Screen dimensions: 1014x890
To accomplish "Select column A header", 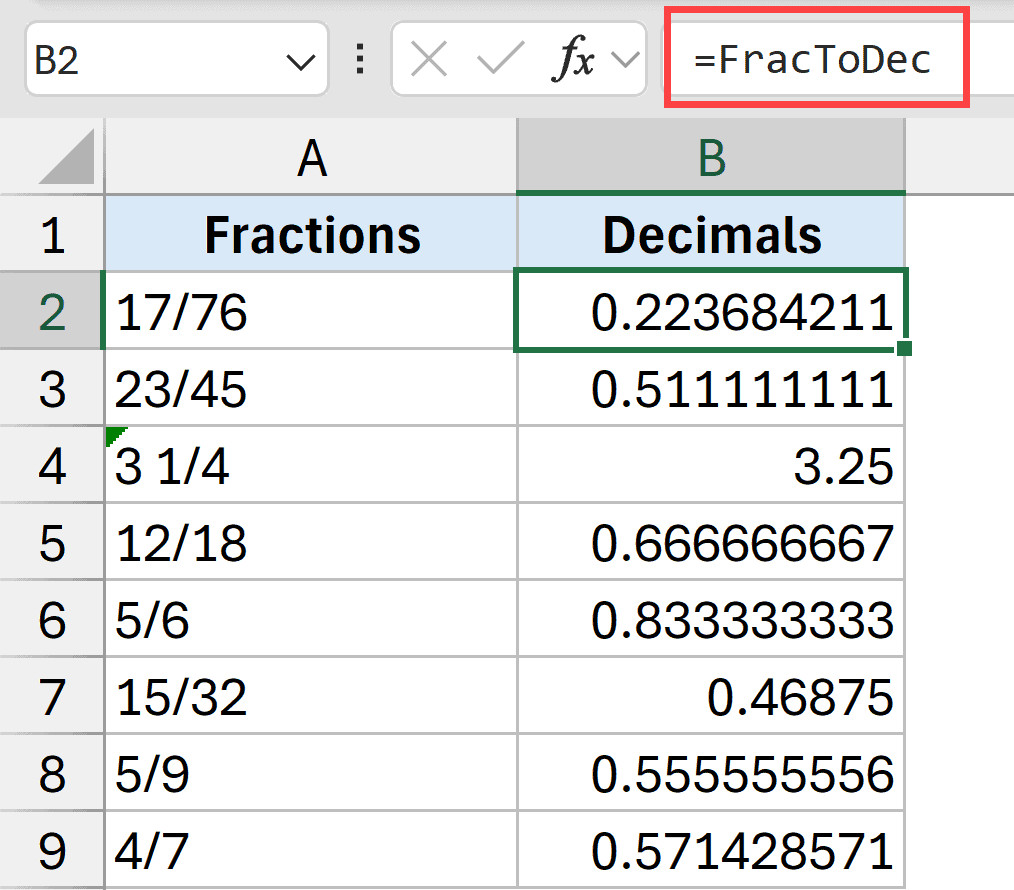I will (311, 158).
